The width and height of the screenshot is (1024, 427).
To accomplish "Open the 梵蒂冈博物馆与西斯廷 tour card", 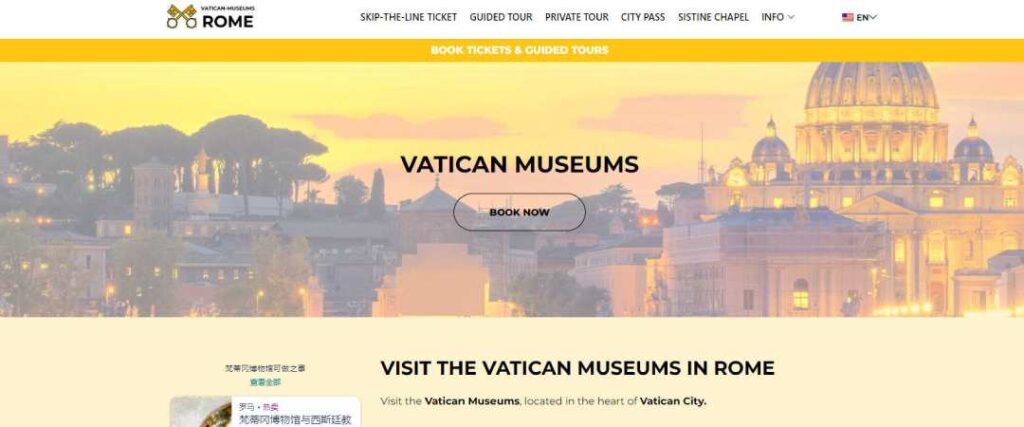I will pyautogui.click(x=265, y=413).
